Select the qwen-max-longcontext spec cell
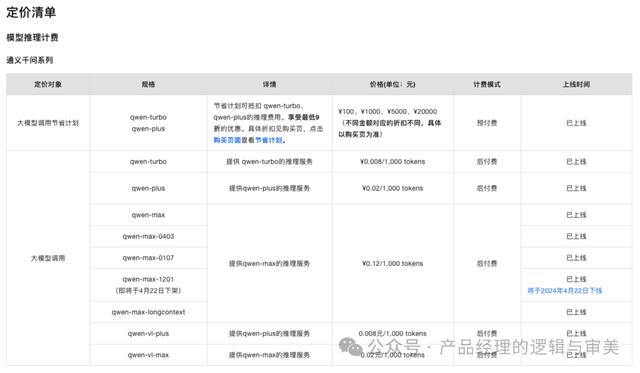640x373 pixels. (148, 312)
